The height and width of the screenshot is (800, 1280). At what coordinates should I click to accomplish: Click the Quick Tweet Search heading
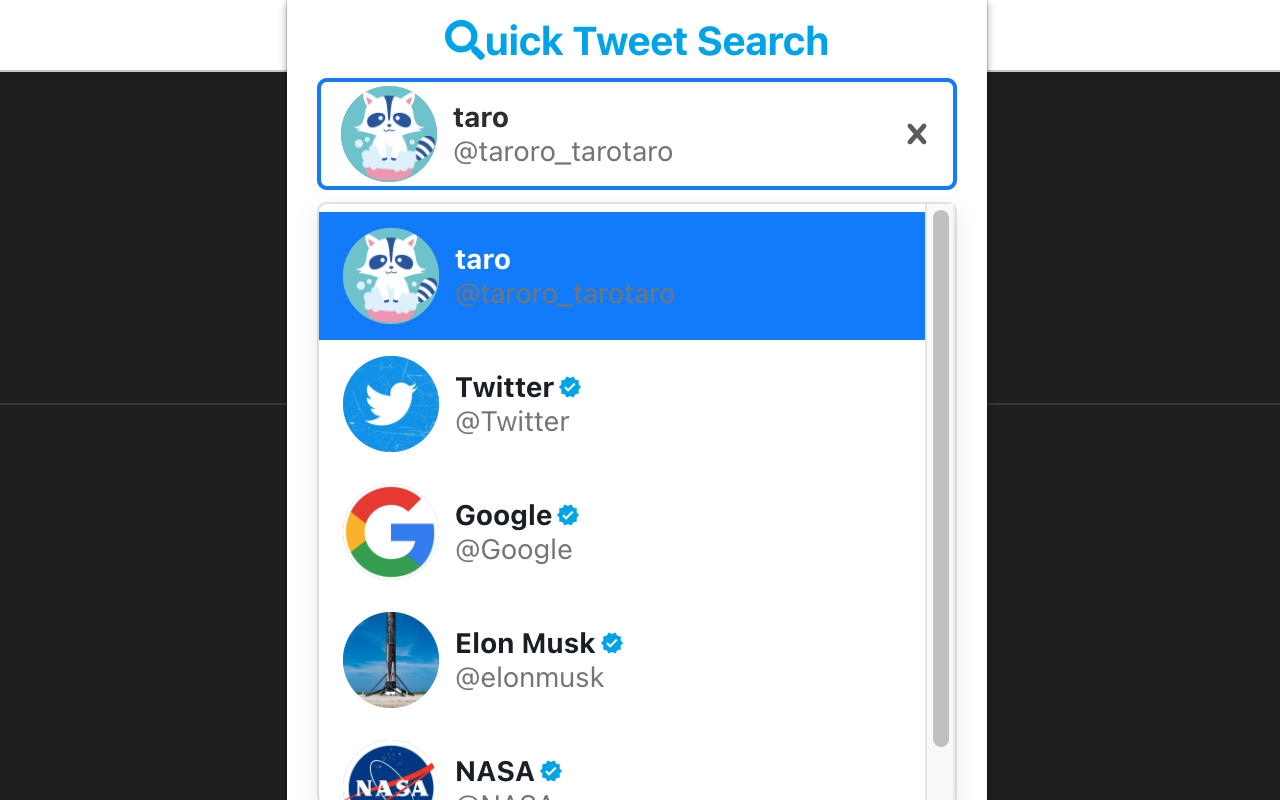pos(636,40)
